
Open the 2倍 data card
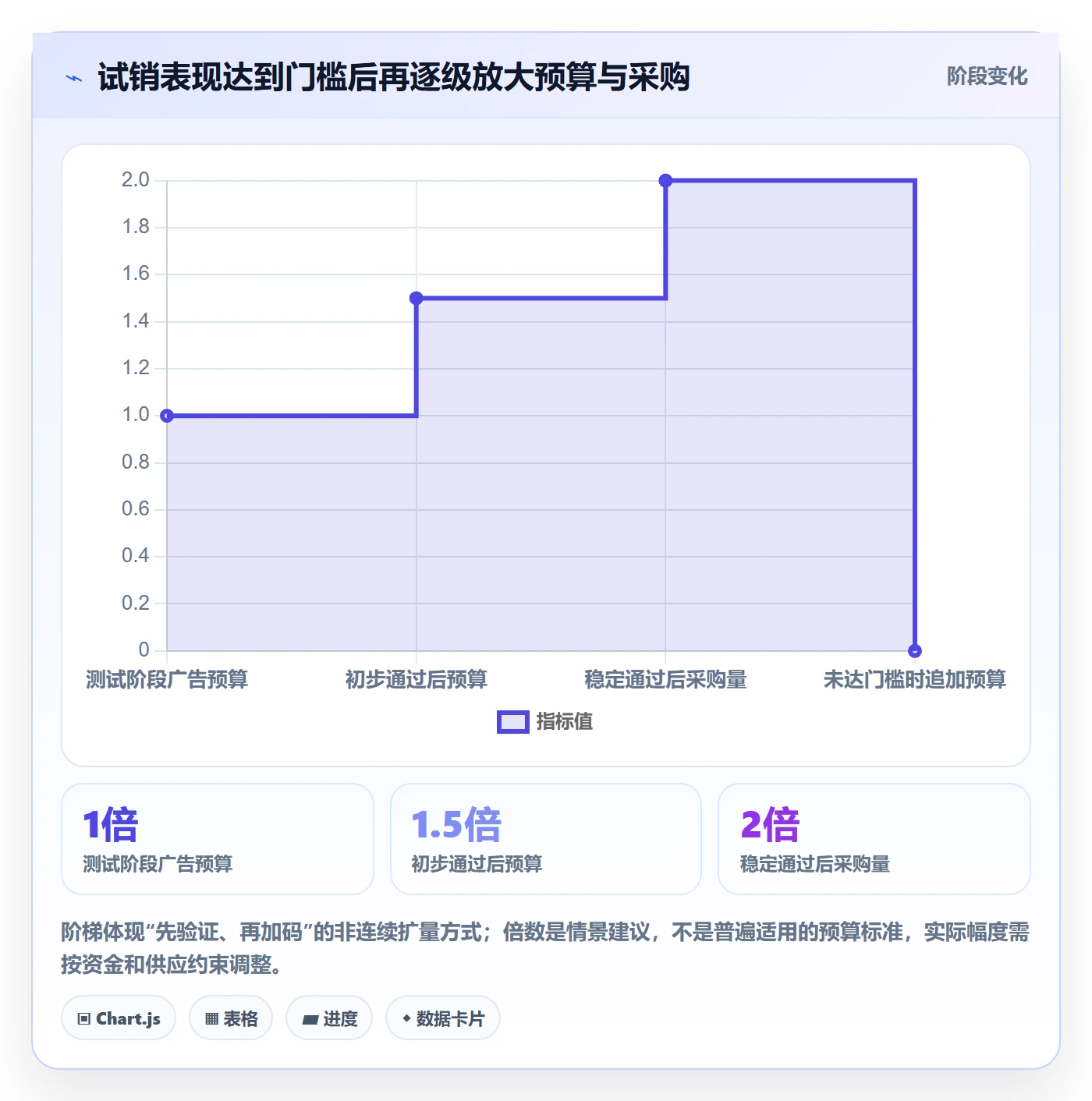tap(874, 839)
